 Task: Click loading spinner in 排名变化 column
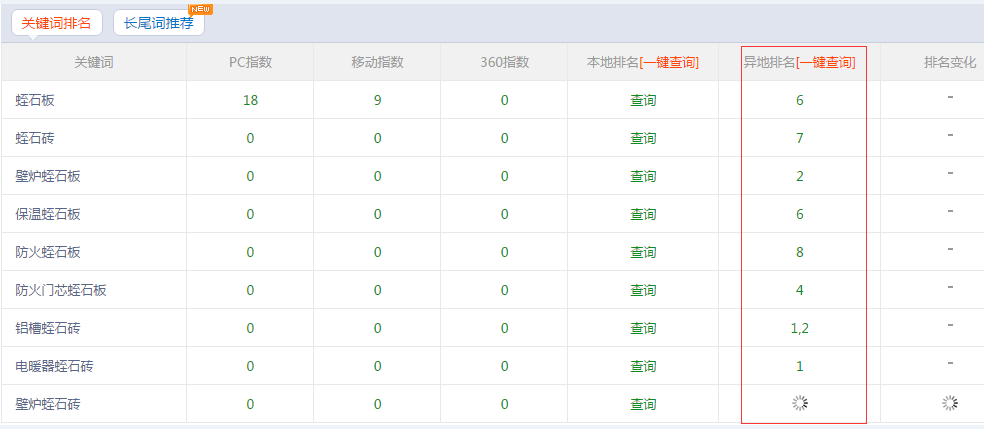(950, 404)
